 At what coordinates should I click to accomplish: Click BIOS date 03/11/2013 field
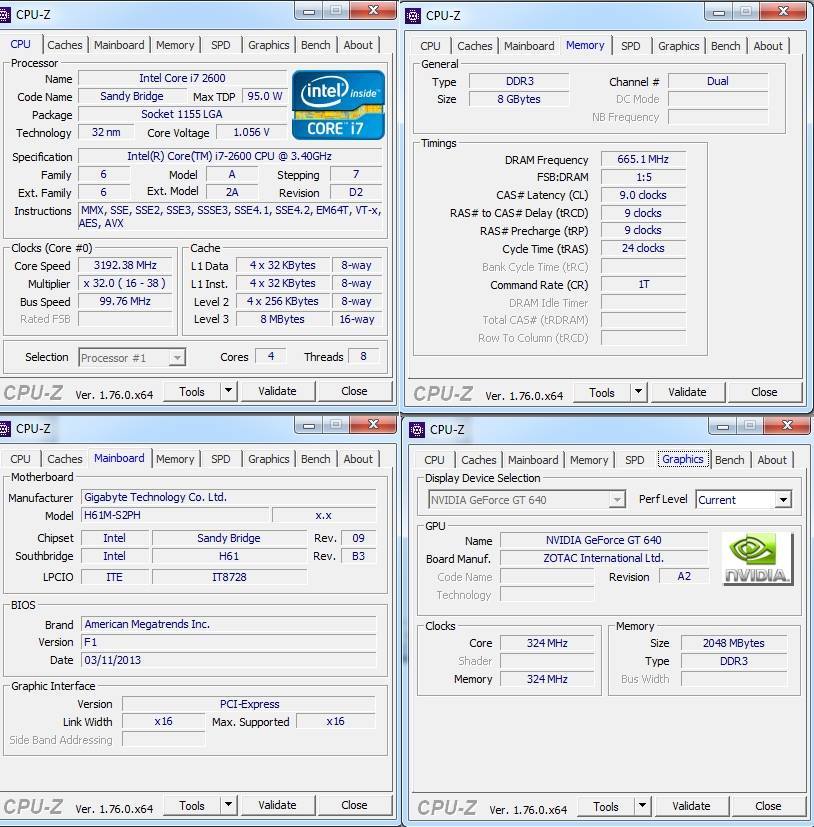click(228, 660)
